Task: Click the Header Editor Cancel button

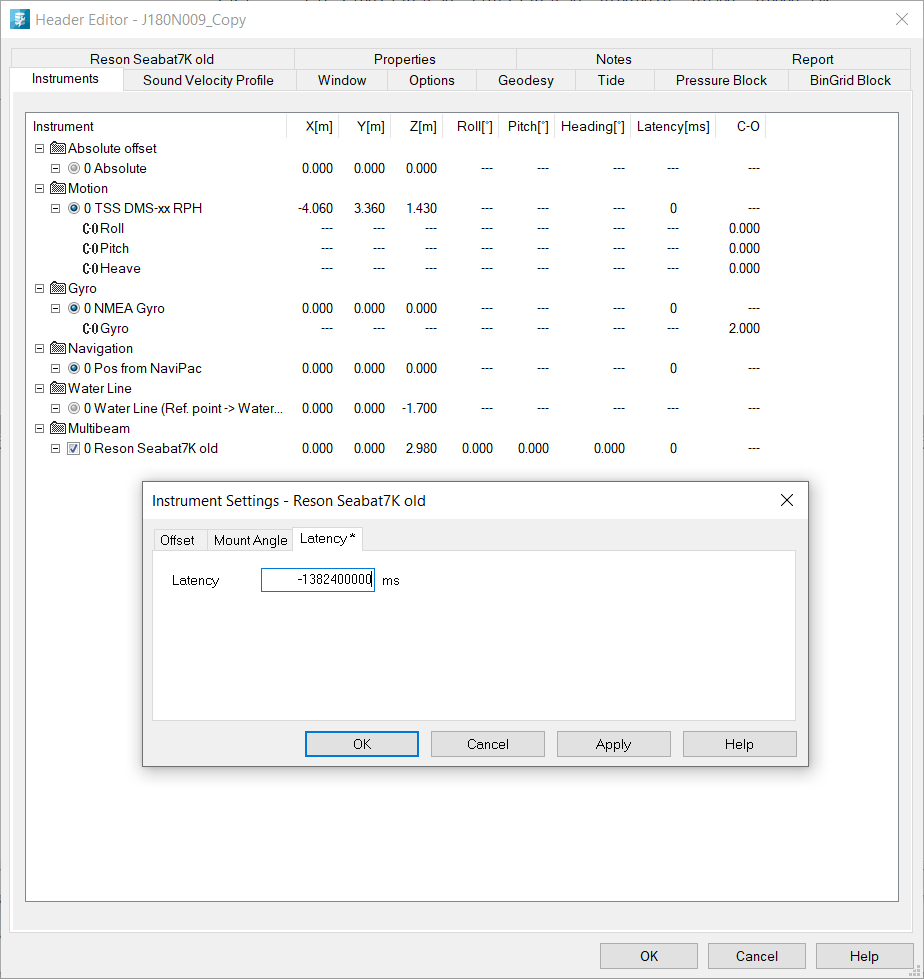Action: pos(757,956)
